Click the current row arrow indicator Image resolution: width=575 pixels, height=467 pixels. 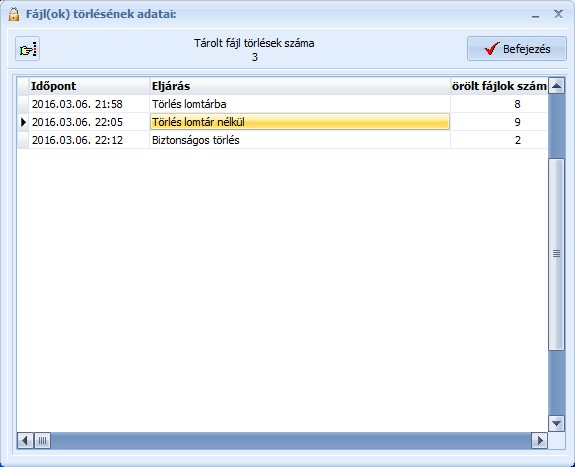tap(23, 122)
